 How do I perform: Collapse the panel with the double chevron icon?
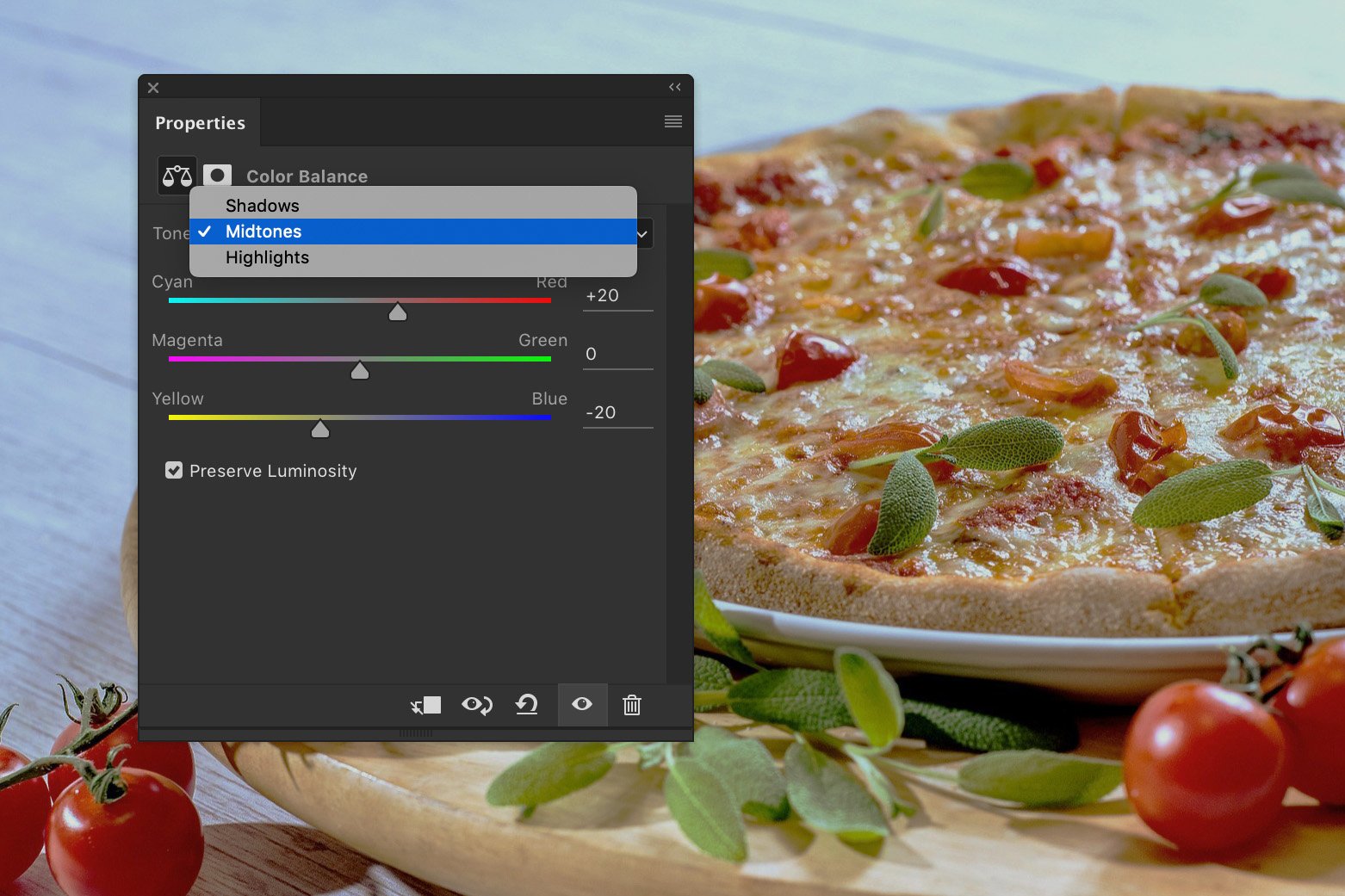(x=674, y=86)
